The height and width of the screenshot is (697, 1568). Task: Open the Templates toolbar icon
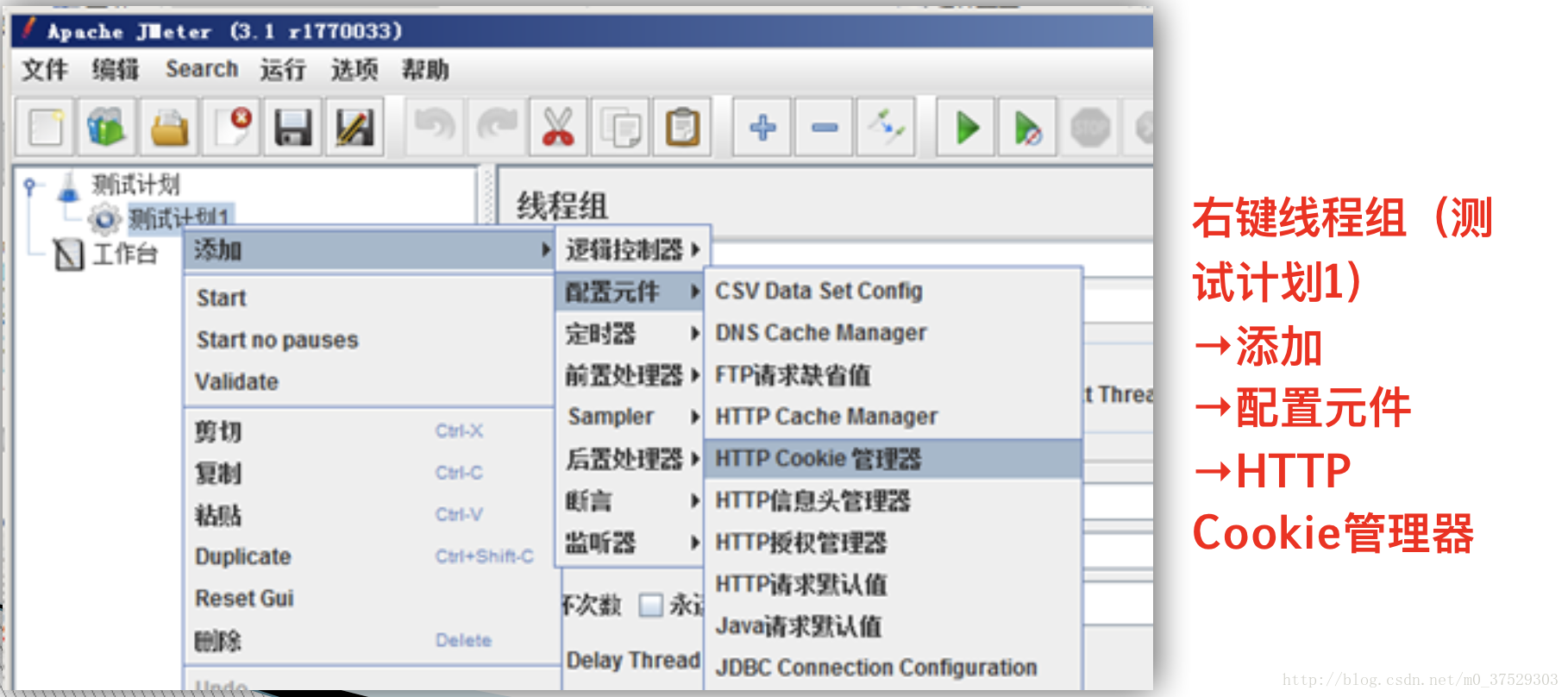click(x=107, y=128)
